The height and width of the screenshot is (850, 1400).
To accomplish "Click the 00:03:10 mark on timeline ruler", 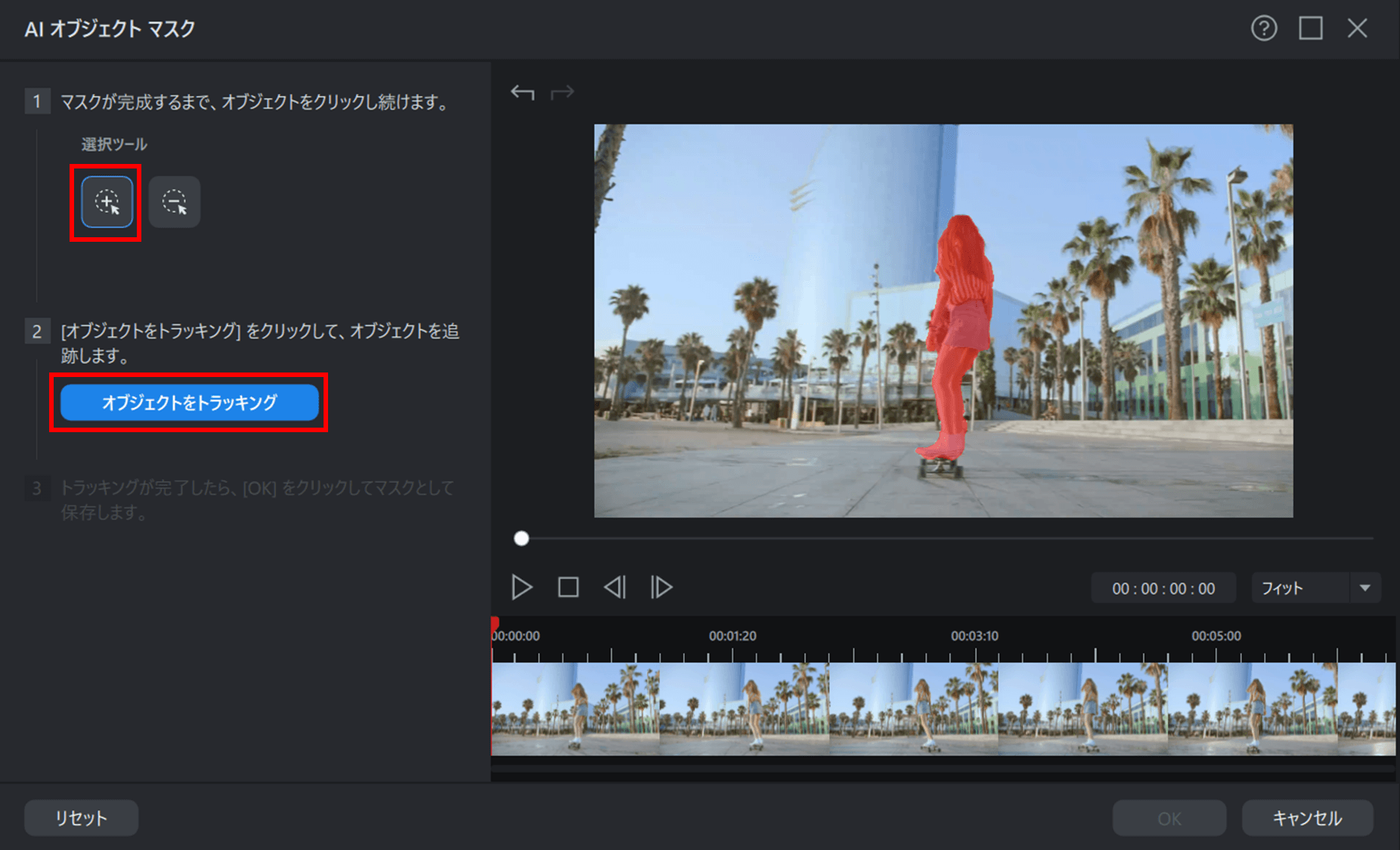I will [x=974, y=636].
